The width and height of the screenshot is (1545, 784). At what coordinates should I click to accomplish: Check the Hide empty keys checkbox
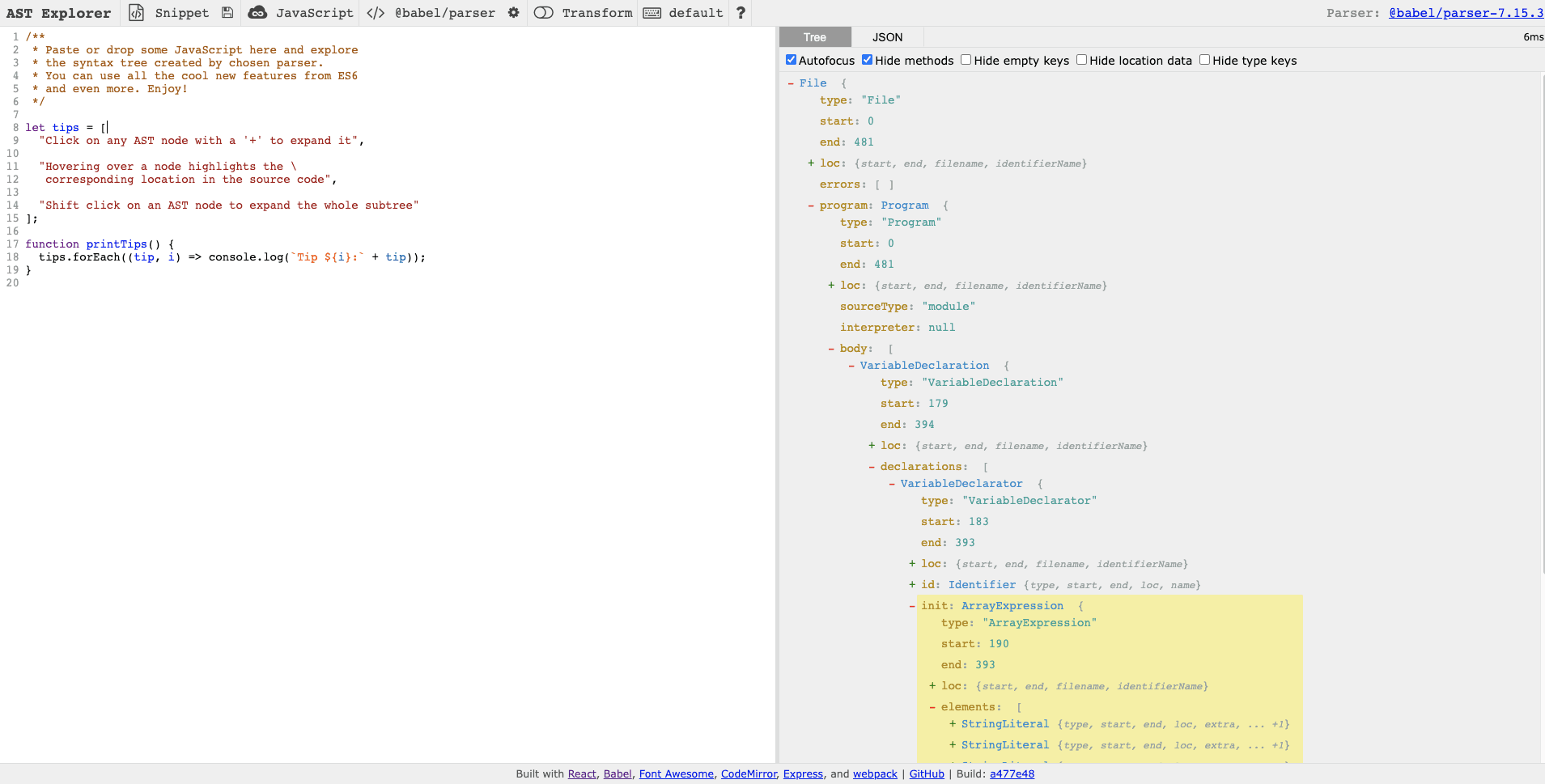point(966,60)
